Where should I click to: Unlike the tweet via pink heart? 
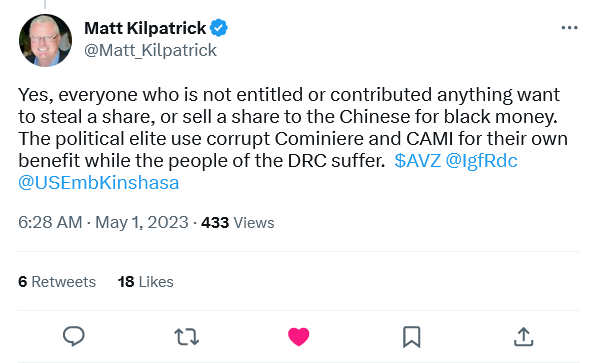(x=299, y=337)
